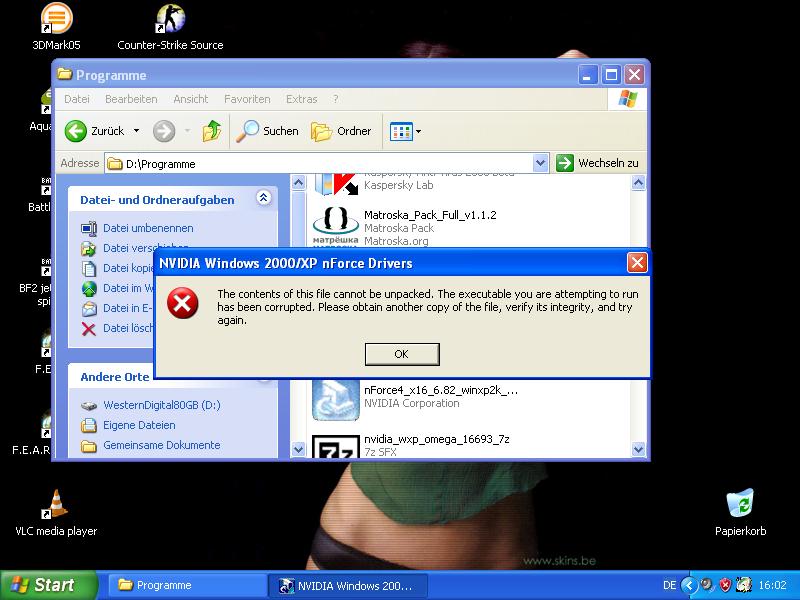
Task: Expand the address bar dropdown
Action: [540, 163]
